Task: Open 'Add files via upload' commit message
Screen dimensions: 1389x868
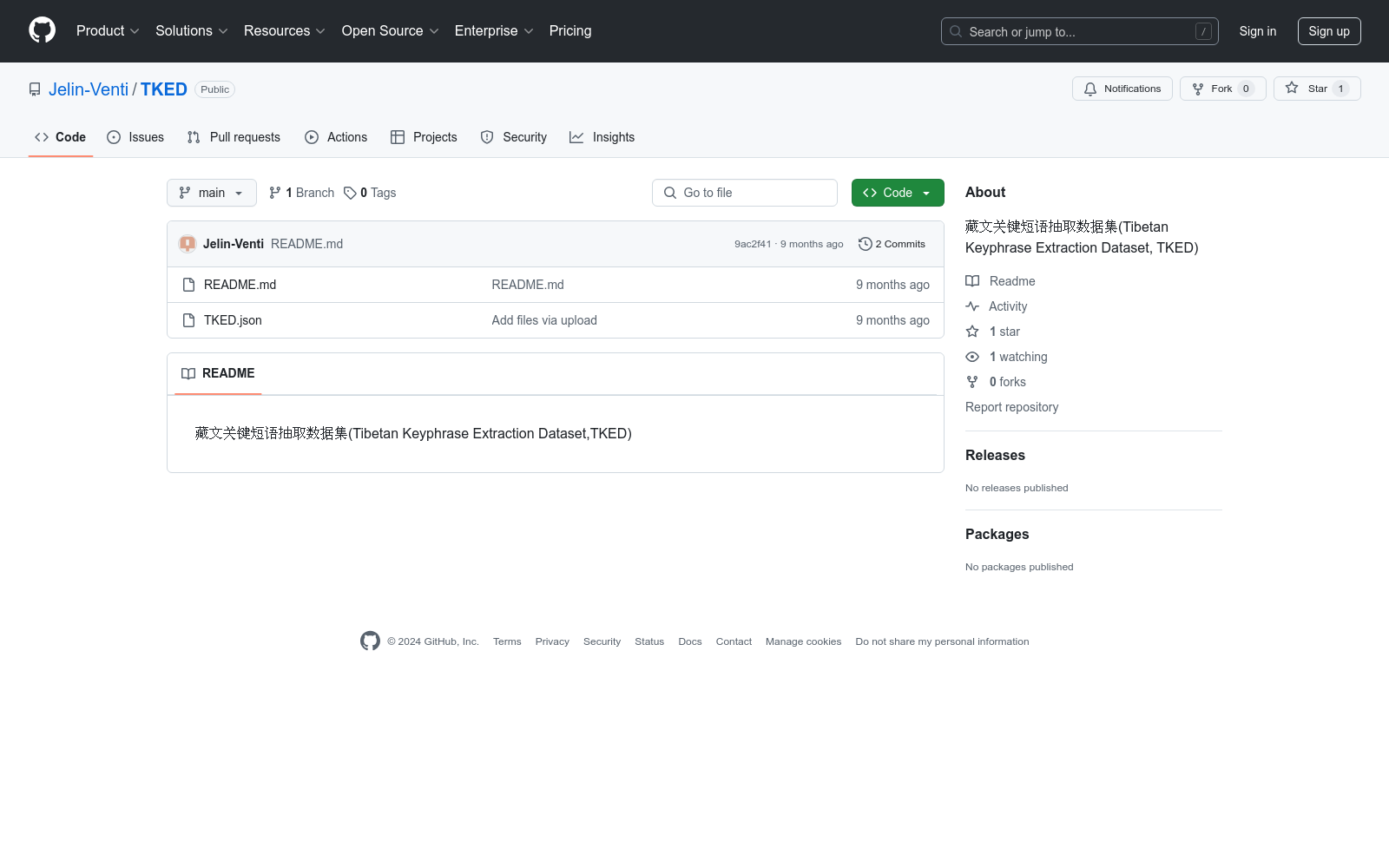Action: 544,320
